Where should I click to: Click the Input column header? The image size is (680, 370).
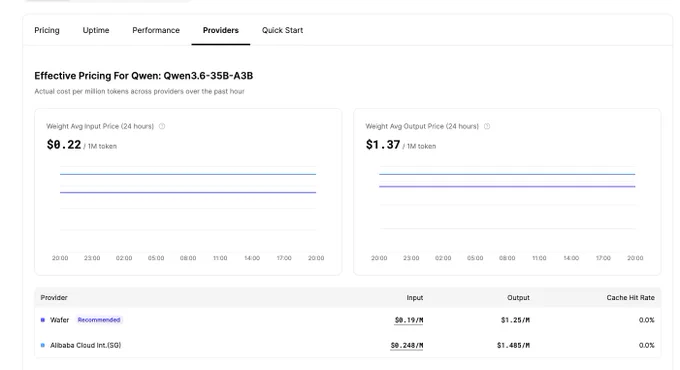coord(415,298)
